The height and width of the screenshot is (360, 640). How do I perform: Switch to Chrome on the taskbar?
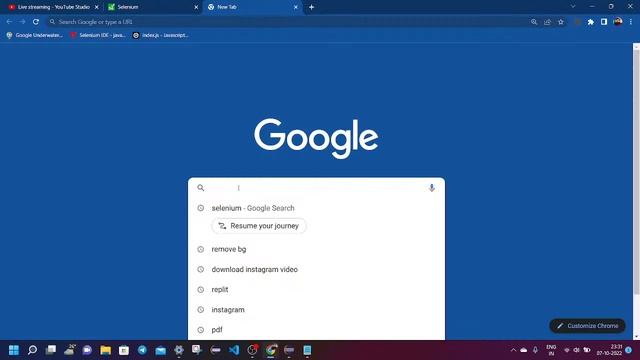pyautogui.click(x=271, y=350)
